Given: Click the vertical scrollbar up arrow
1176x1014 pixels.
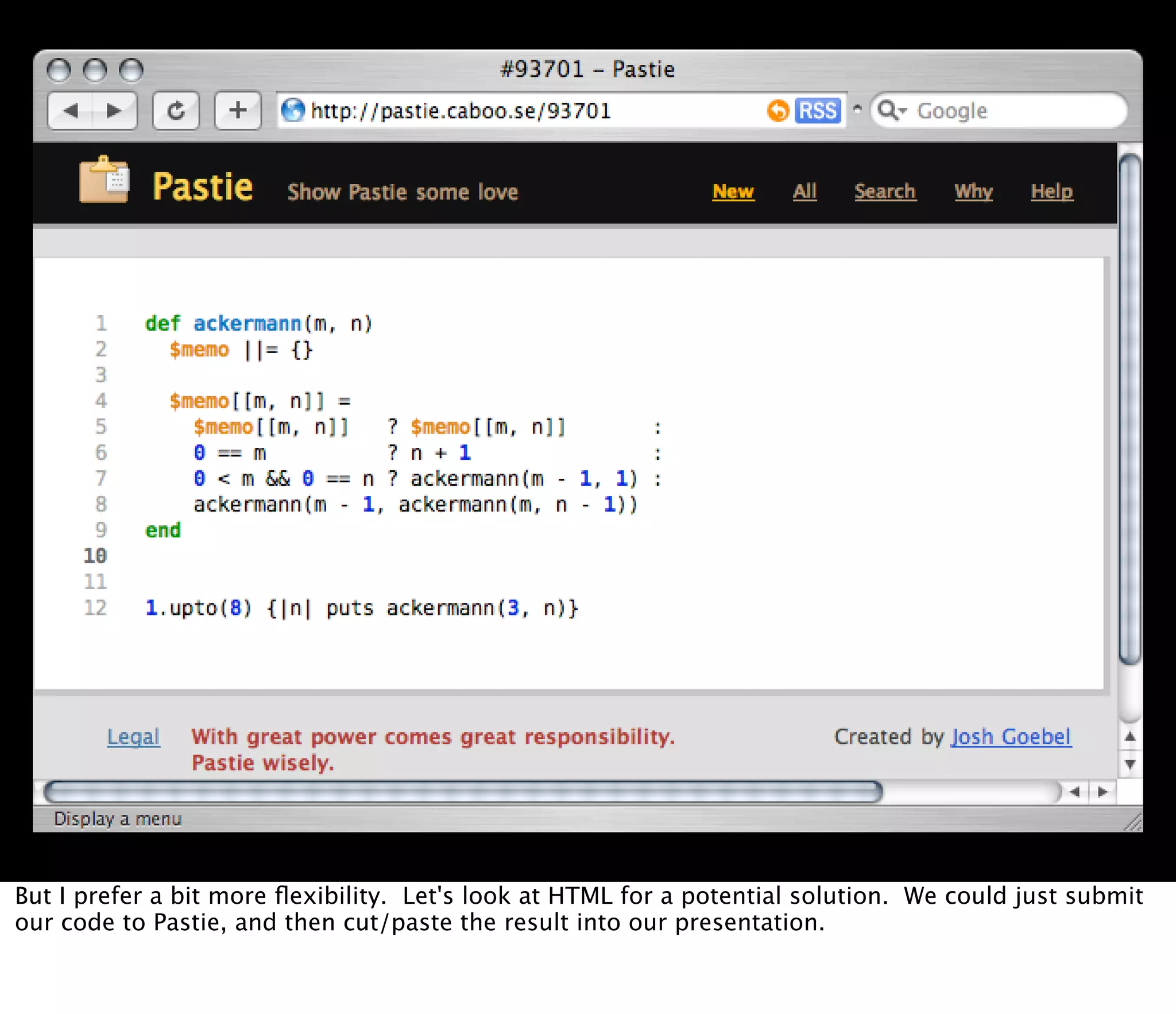Looking at the screenshot, I should [1130, 737].
